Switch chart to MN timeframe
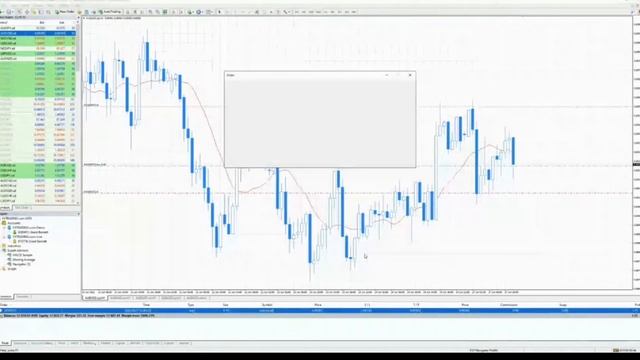The image size is (640, 360). pos(354,12)
